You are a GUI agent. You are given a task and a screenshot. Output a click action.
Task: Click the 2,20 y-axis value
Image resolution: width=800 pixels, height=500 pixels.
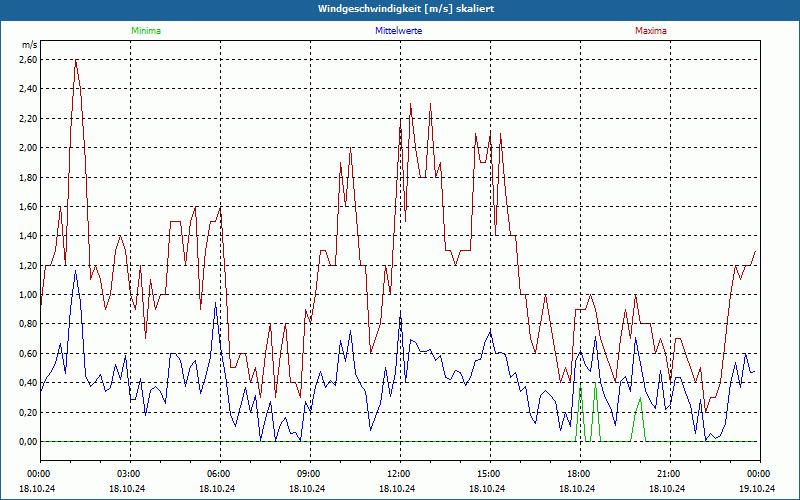(29, 118)
